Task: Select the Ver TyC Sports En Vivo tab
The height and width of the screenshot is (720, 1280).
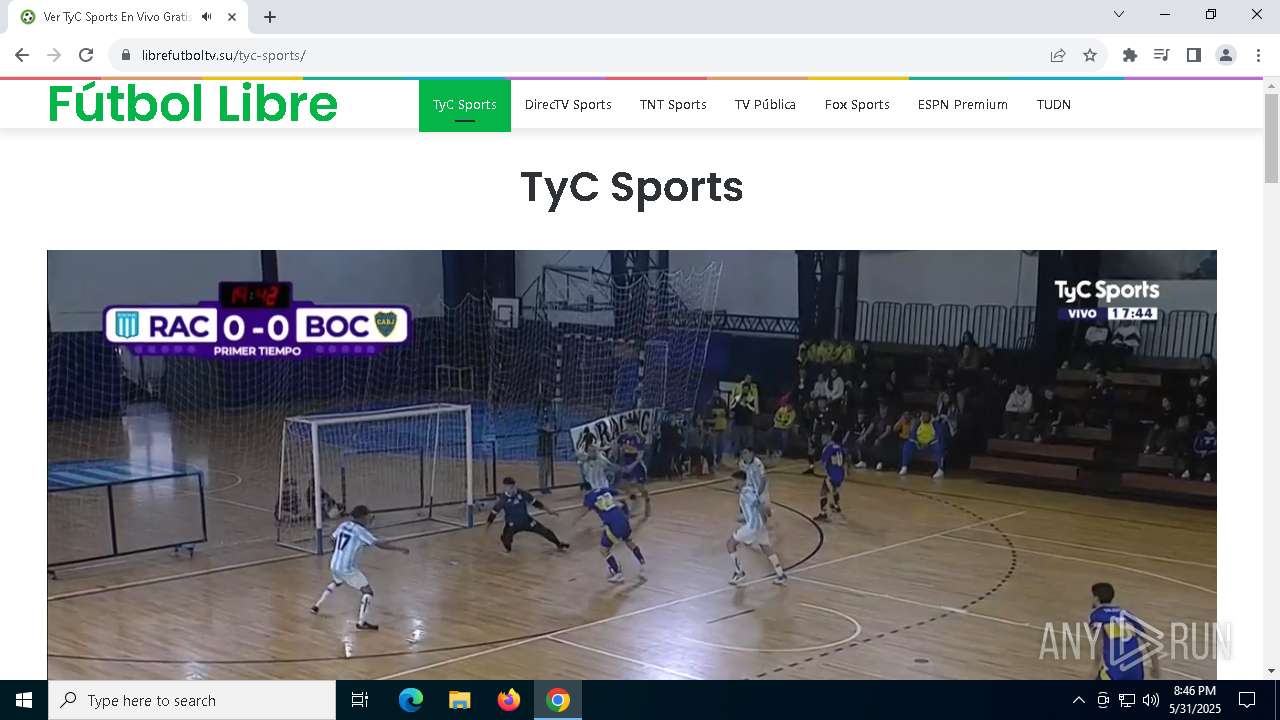Action: coord(130,17)
